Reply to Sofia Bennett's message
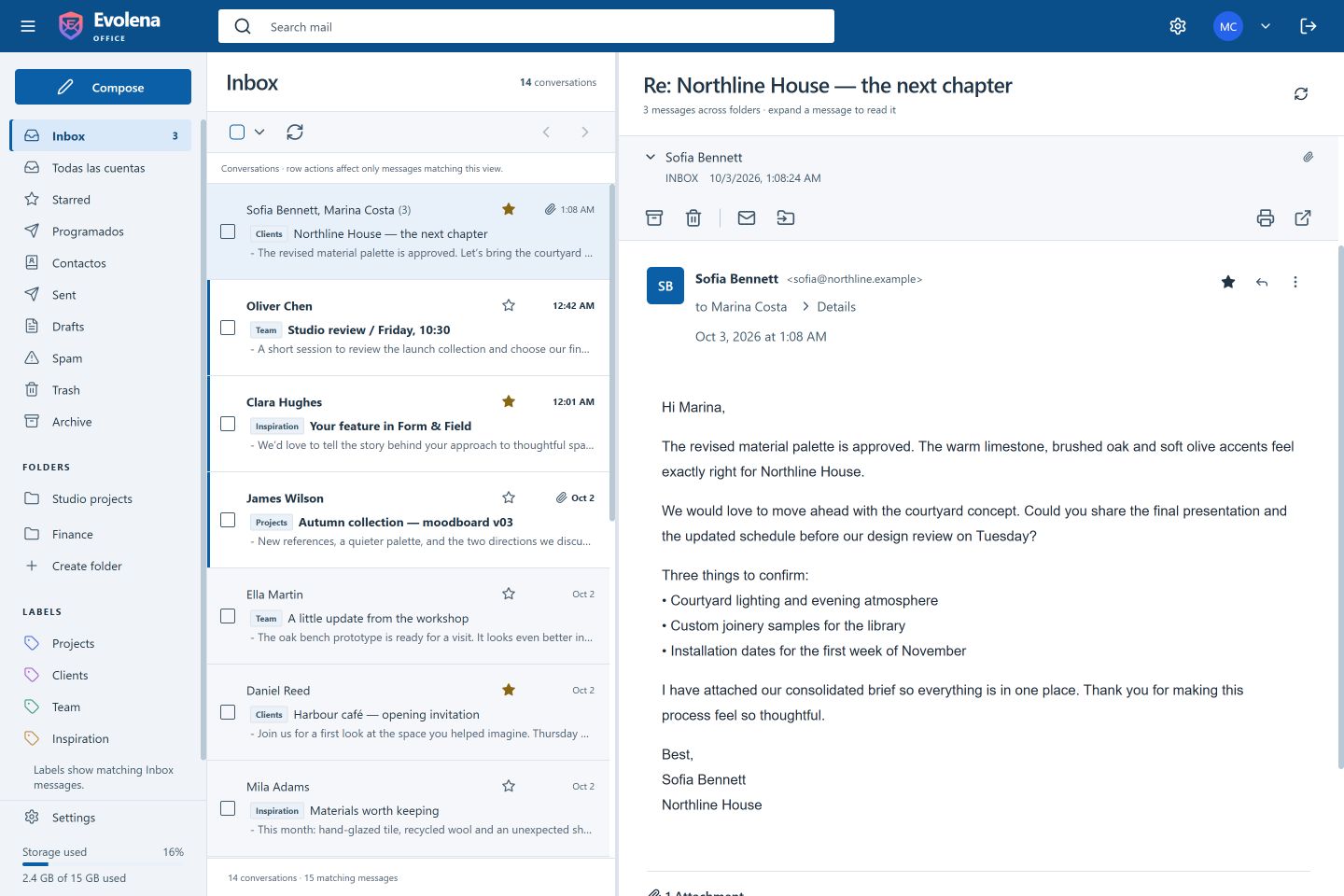Screen dimensions: 1344x896 (1262, 282)
